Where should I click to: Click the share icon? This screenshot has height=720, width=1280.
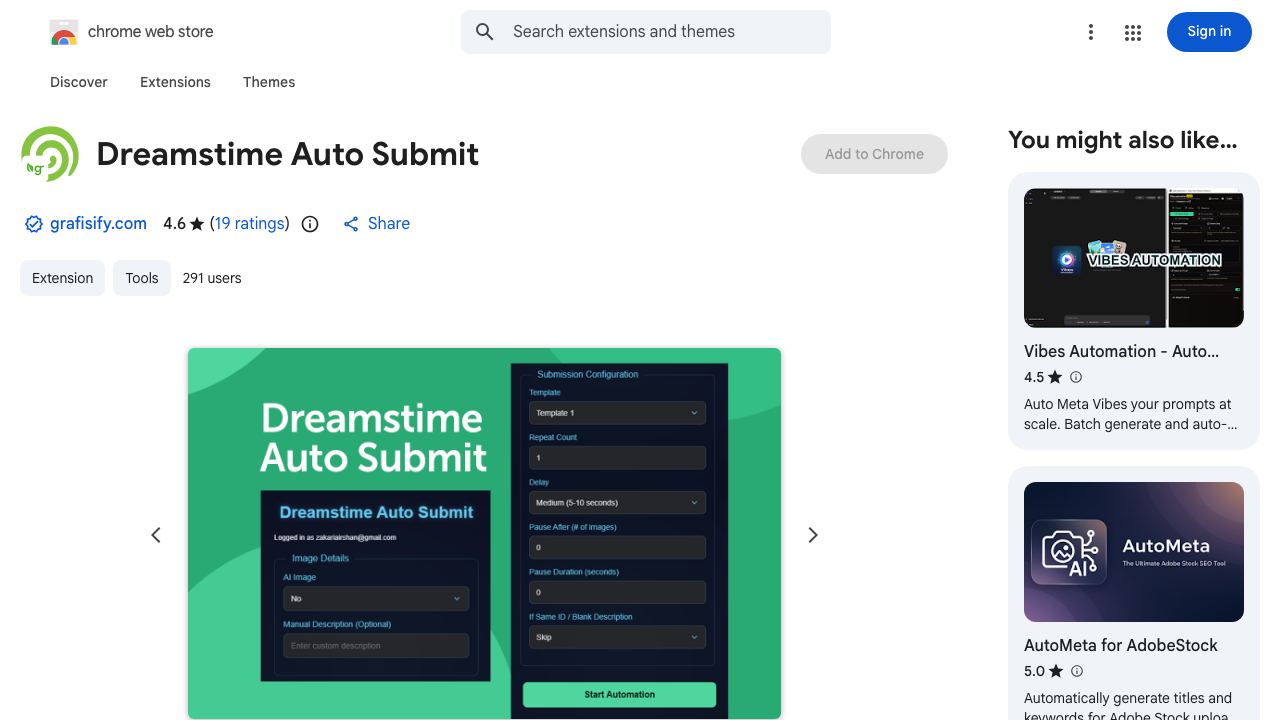coord(351,224)
